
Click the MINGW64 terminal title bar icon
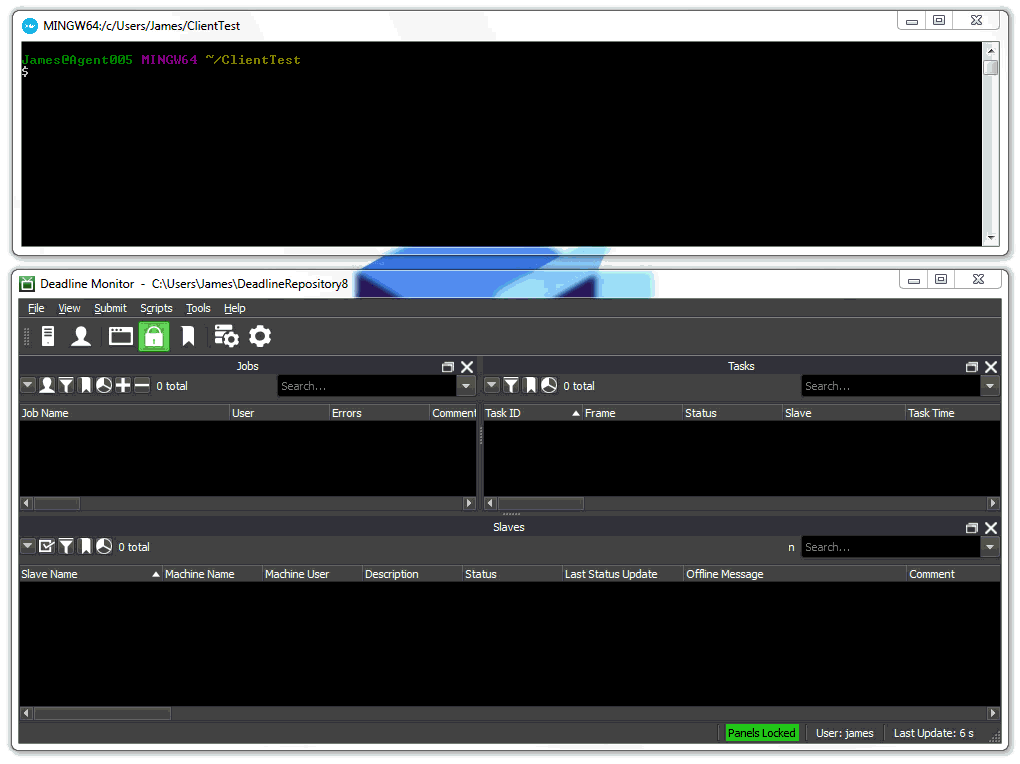coord(30,26)
